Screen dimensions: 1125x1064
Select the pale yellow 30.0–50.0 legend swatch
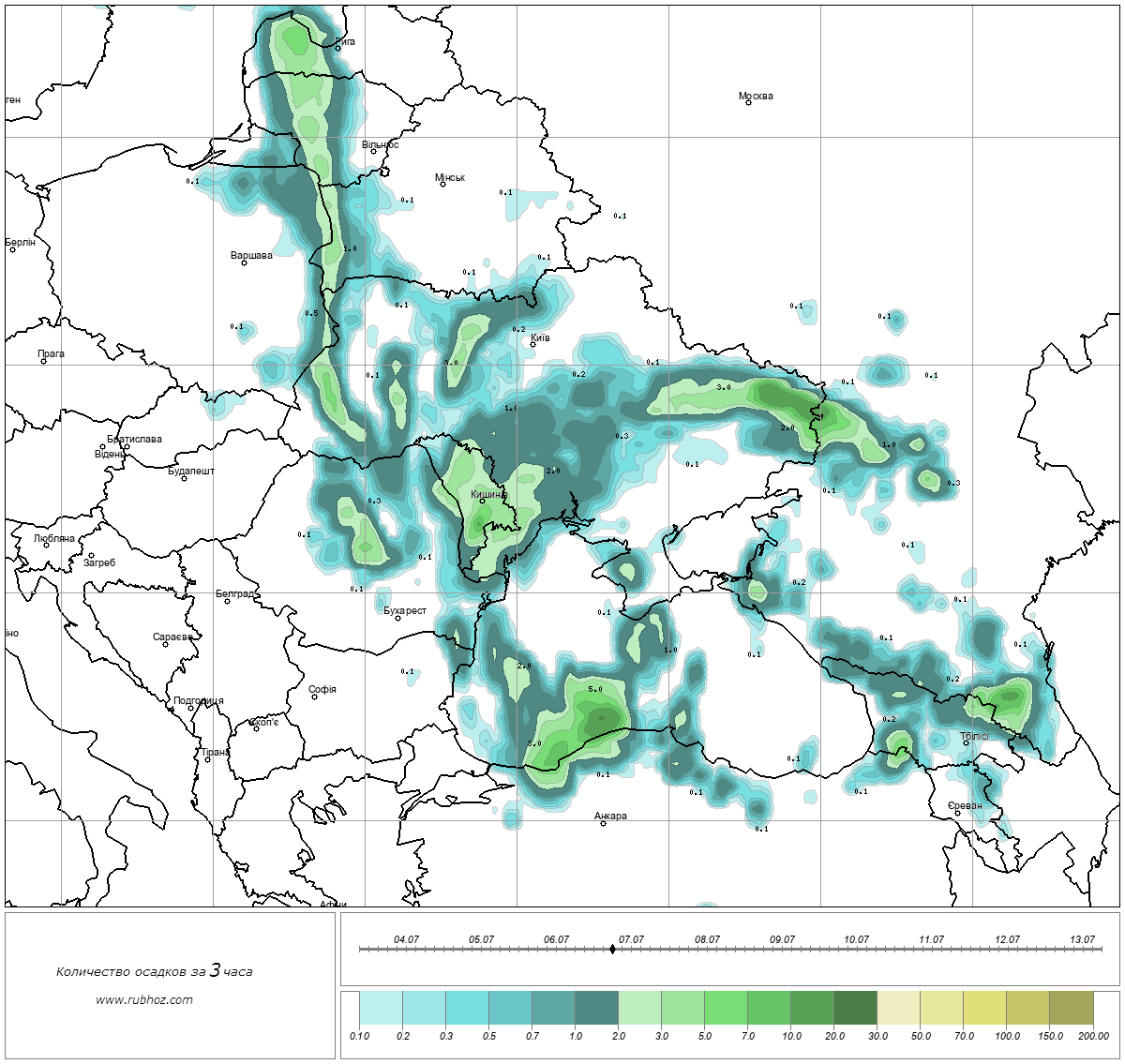coord(898,1010)
